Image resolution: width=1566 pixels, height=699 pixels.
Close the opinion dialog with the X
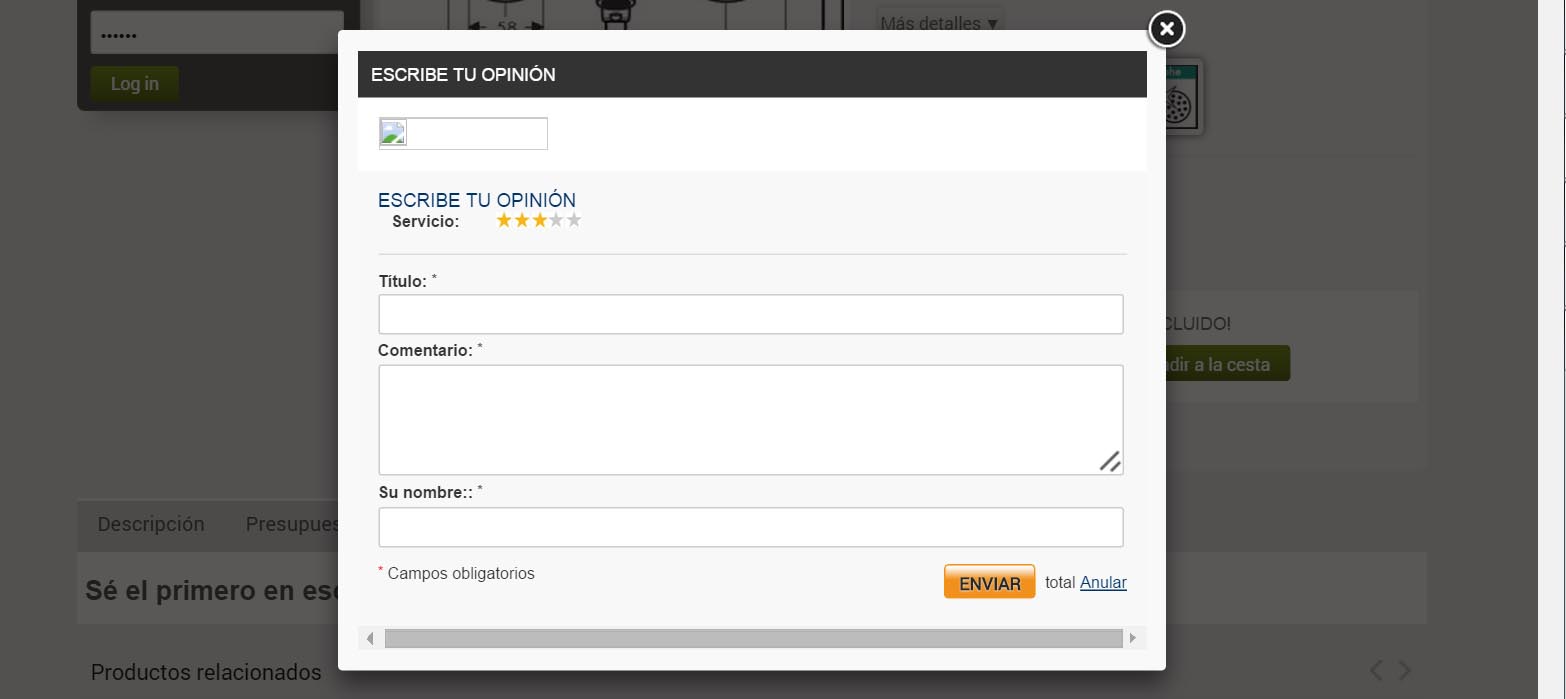click(1166, 29)
